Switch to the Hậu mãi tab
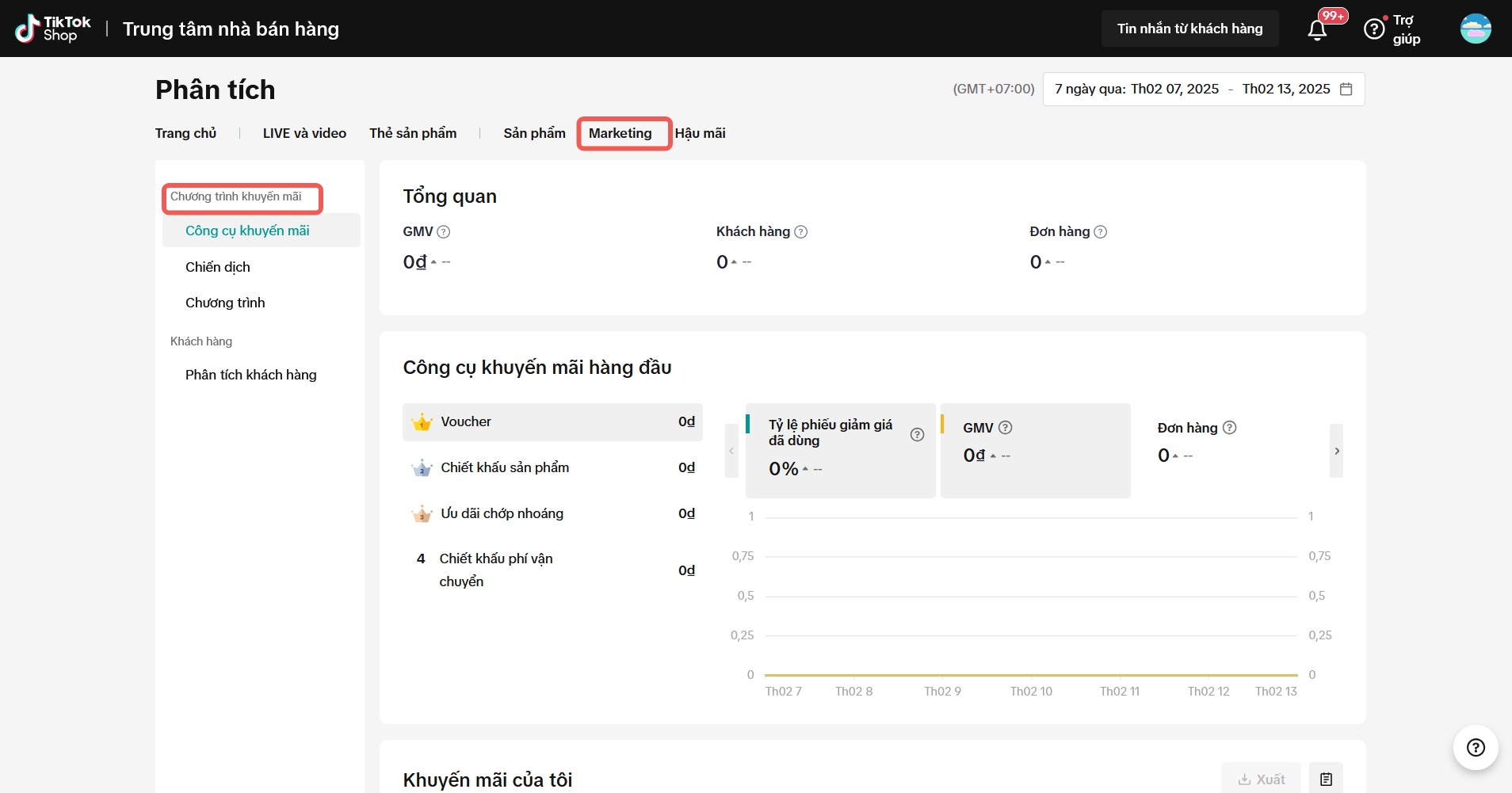 (x=700, y=133)
